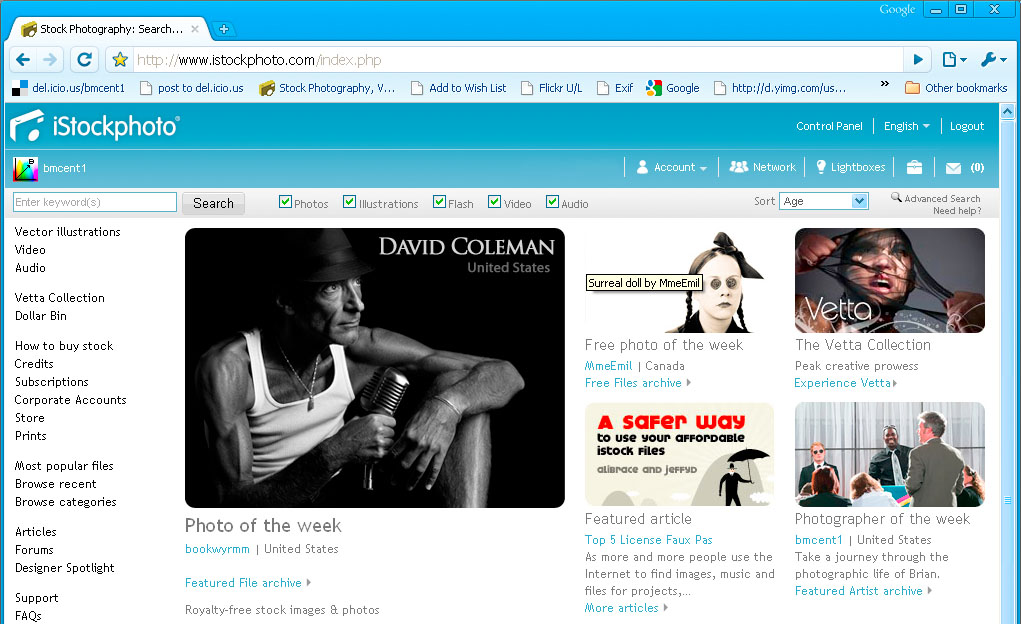Close the Stock Photography tab
1021x624 pixels.
(195, 29)
